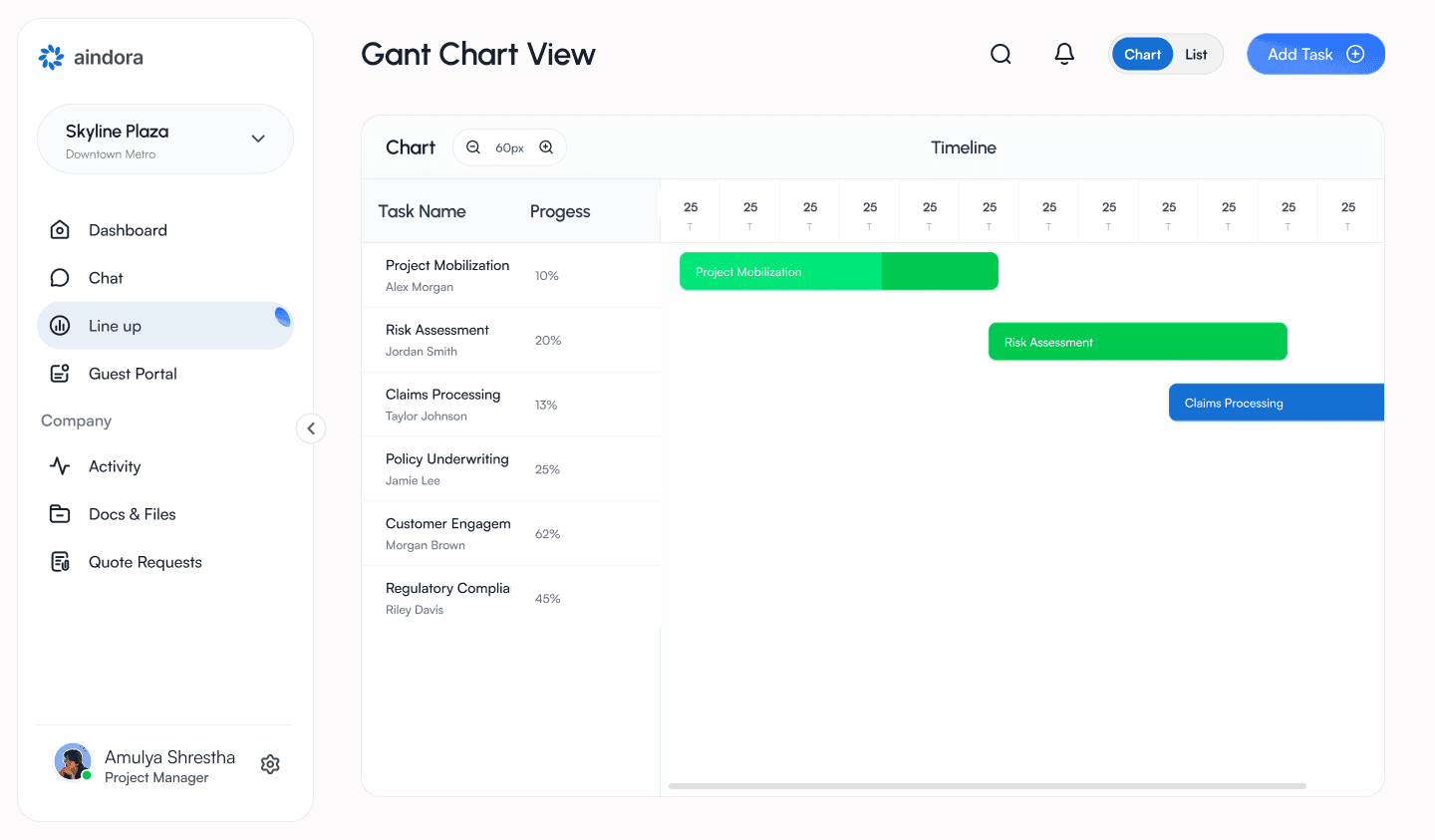Click assignee name Taylor Johnson
The width and height of the screenshot is (1435, 840).
(x=427, y=417)
